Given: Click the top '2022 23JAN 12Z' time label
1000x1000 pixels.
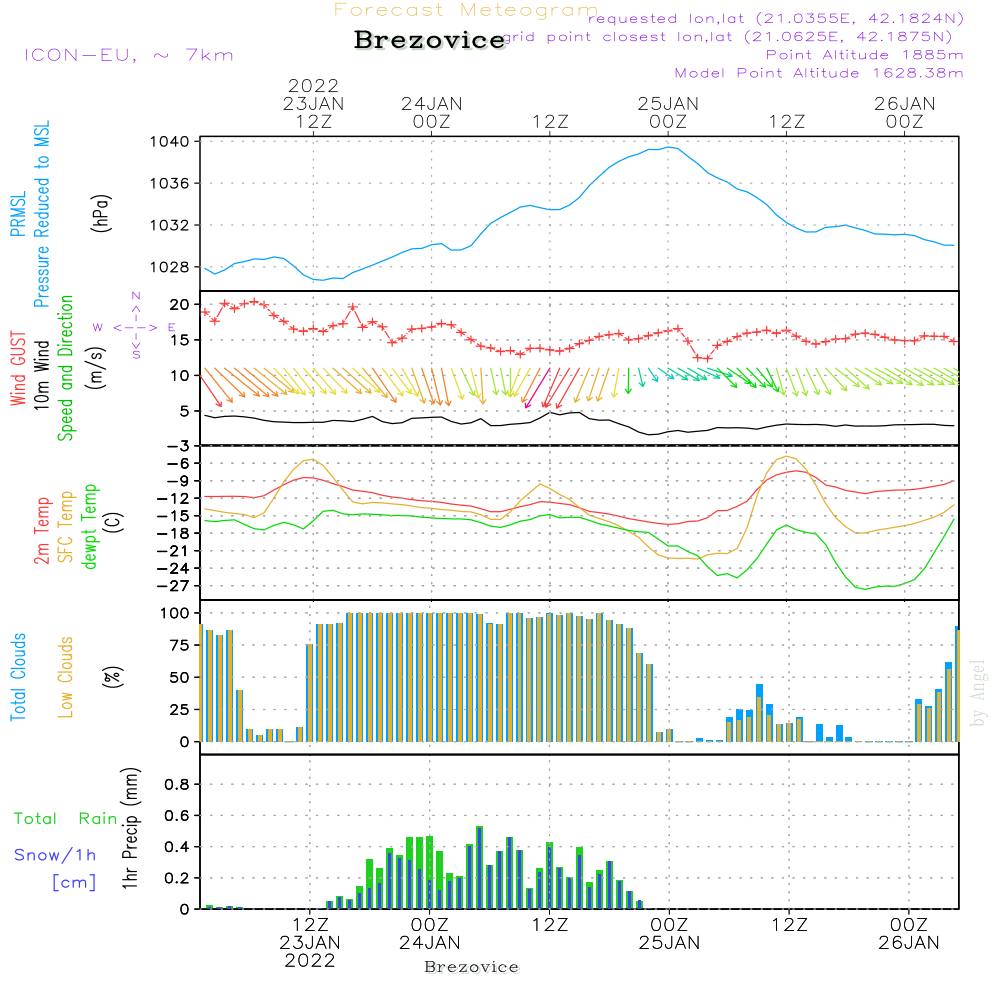Looking at the screenshot, I should pos(313,103).
